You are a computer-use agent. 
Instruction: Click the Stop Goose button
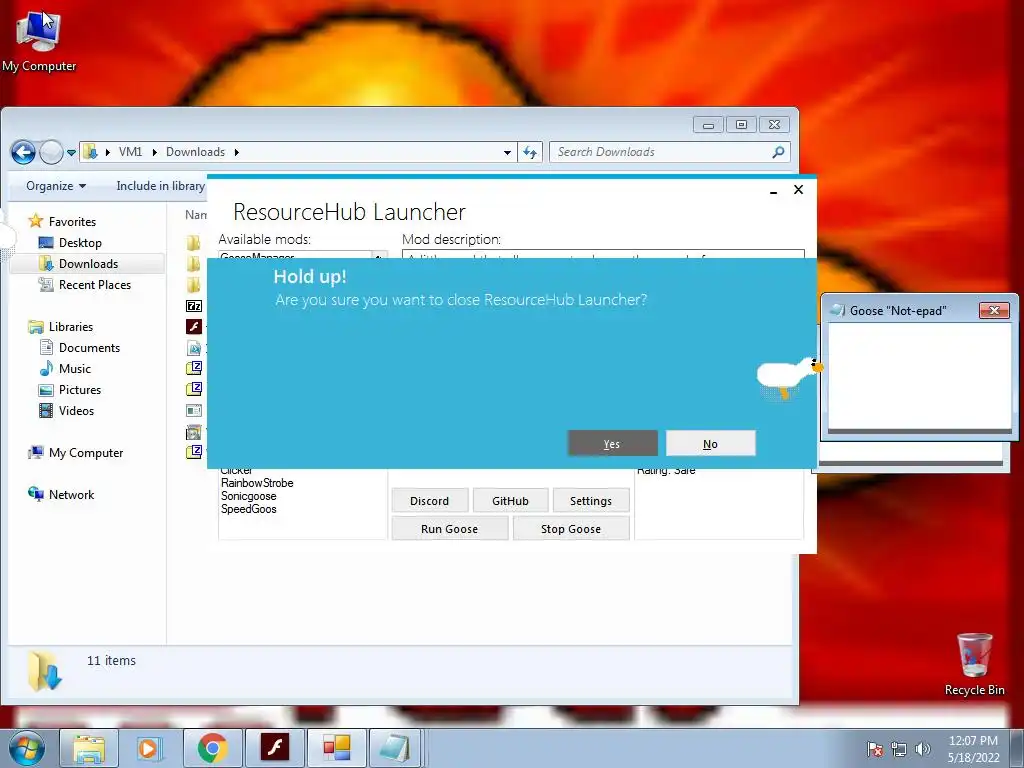coord(571,528)
